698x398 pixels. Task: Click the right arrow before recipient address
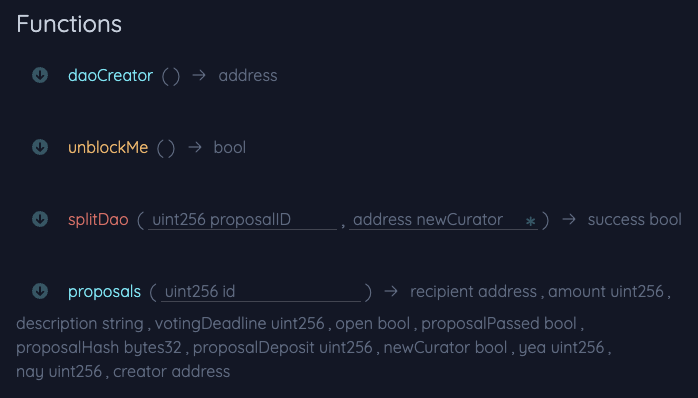tap(391, 292)
